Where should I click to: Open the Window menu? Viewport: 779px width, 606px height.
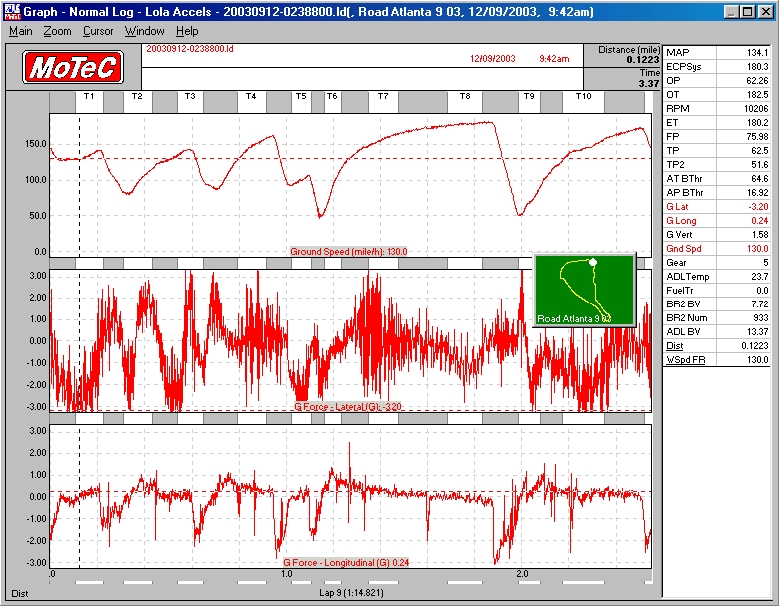coord(145,31)
